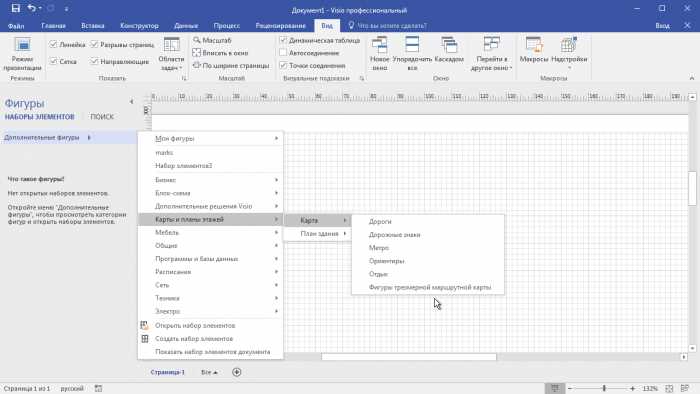Expand Дополнительные решения Visio submenu
The image size is (700, 394).
coord(210,206)
